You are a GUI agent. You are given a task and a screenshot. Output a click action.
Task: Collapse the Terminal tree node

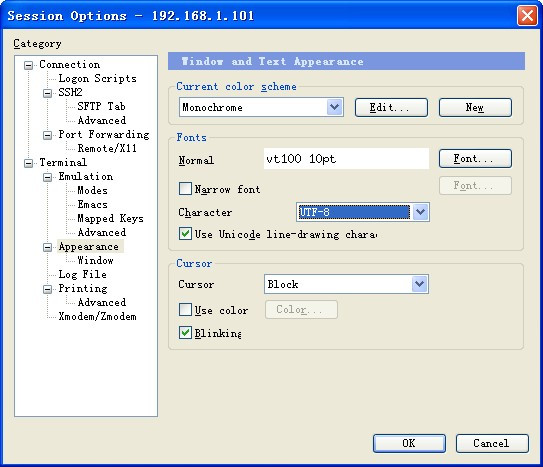[29, 163]
